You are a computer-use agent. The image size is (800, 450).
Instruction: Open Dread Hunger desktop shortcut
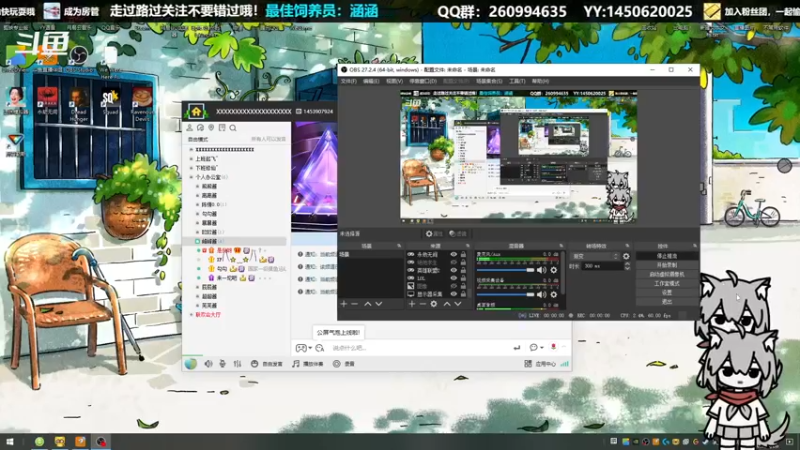78,105
